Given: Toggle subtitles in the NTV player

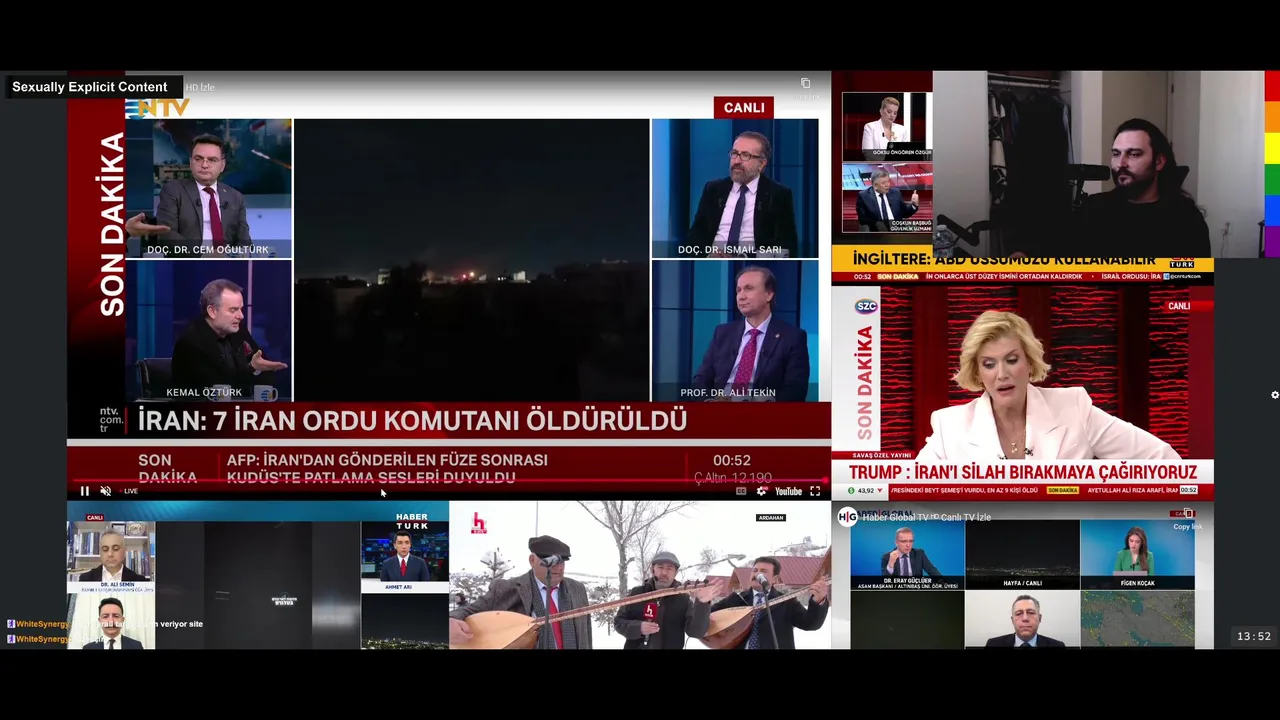Looking at the screenshot, I should click(x=741, y=491).
